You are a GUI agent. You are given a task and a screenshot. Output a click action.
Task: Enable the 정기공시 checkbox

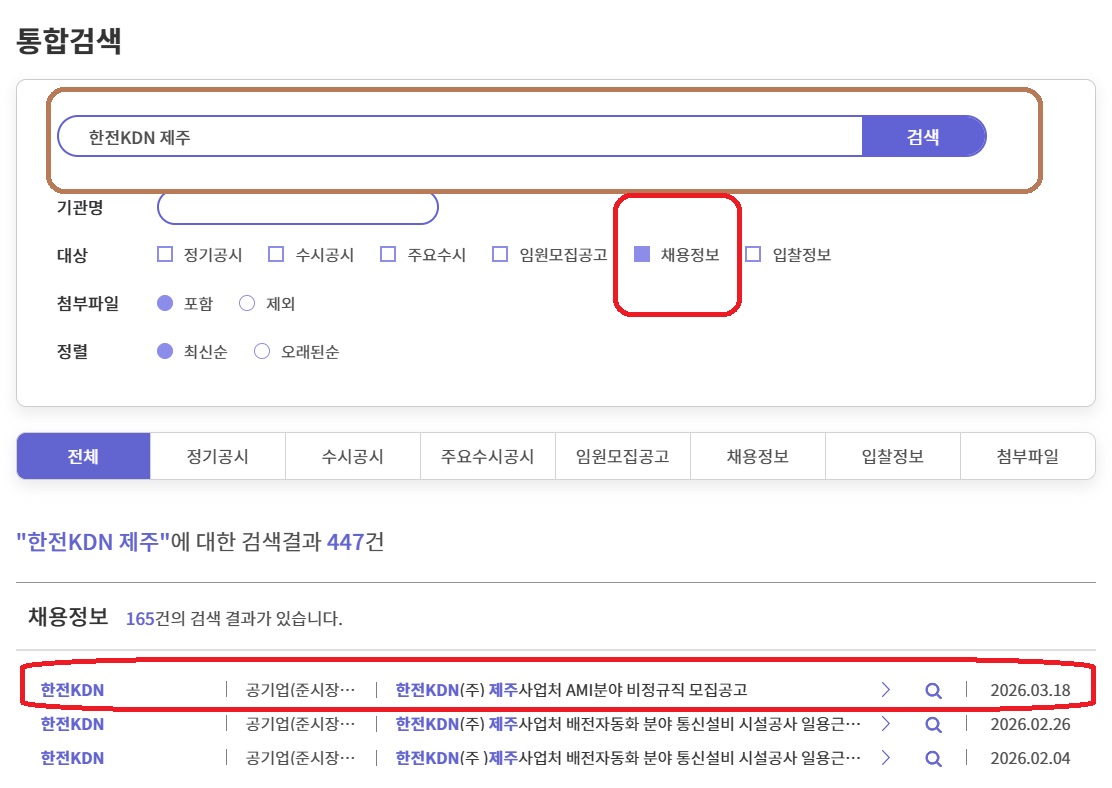[166, 255]
